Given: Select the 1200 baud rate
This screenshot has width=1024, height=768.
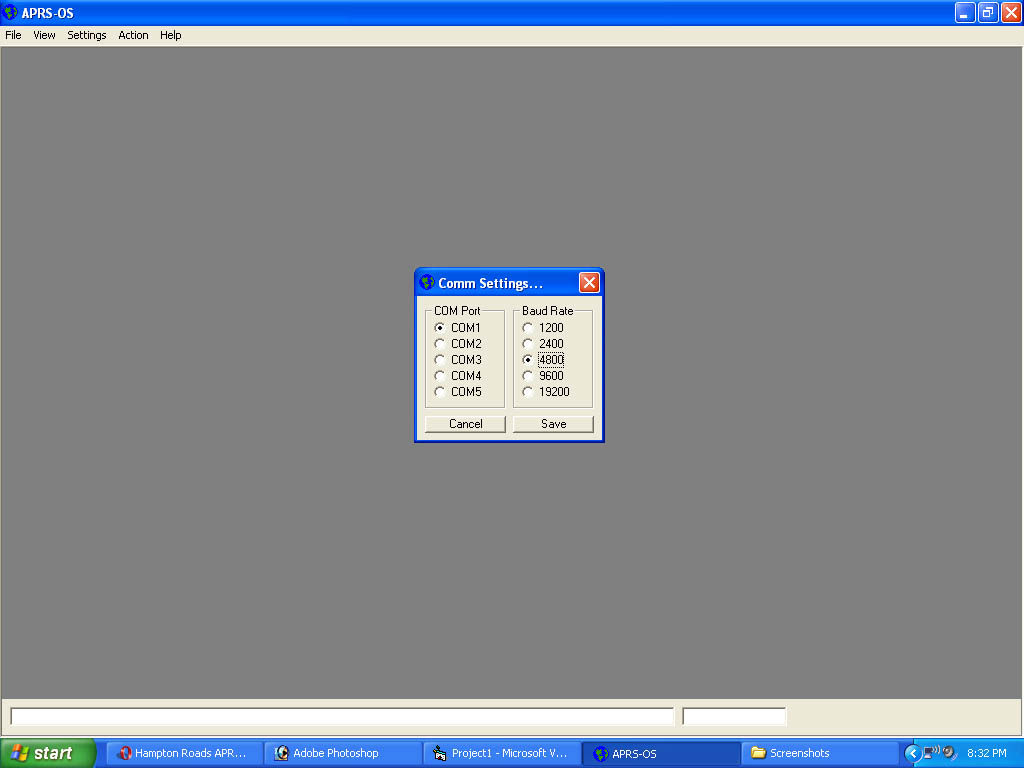Looking at the screenshot, I should click(x=543, y=328).
